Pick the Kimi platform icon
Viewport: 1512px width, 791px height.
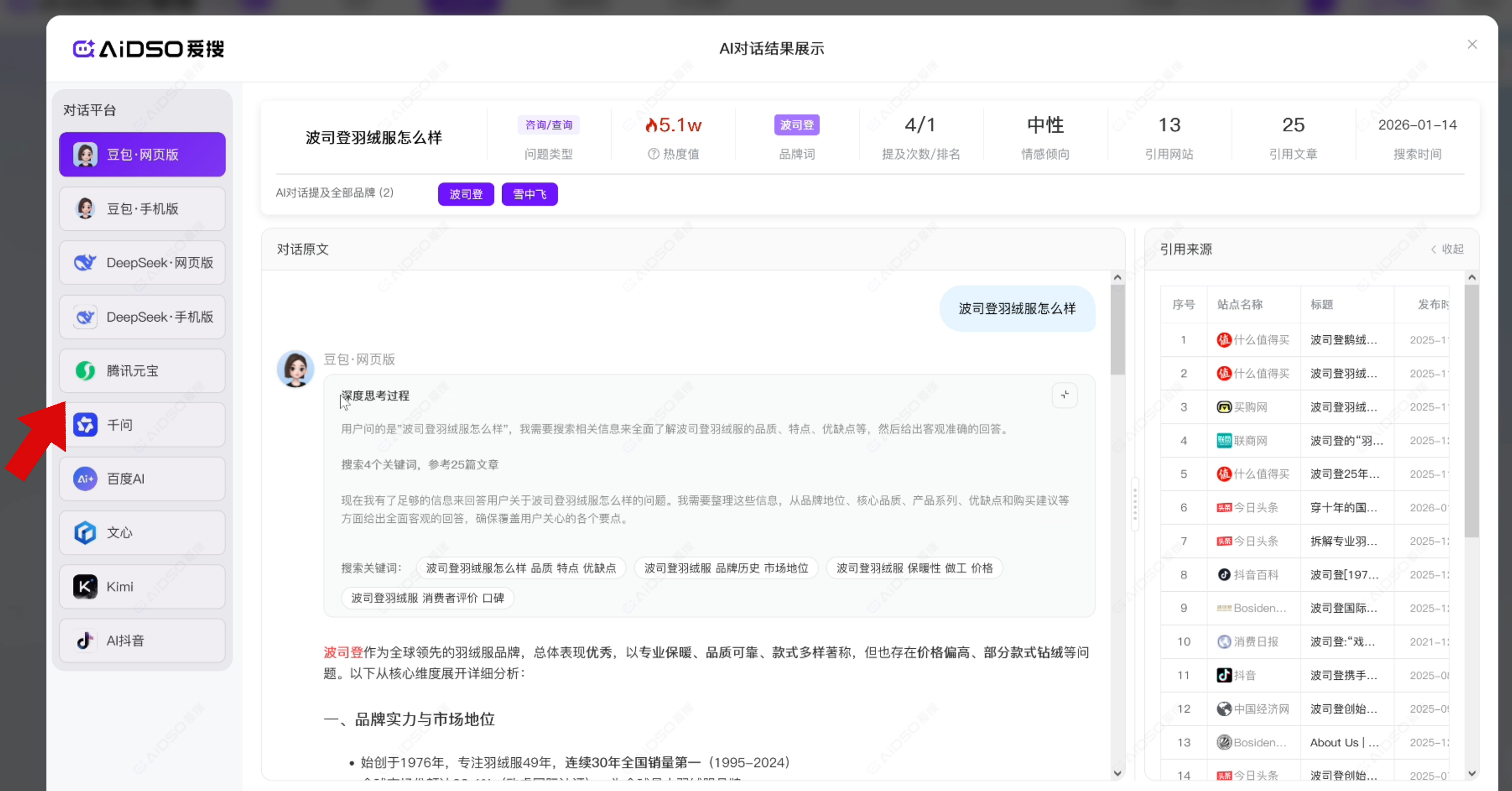coord(85,587)
